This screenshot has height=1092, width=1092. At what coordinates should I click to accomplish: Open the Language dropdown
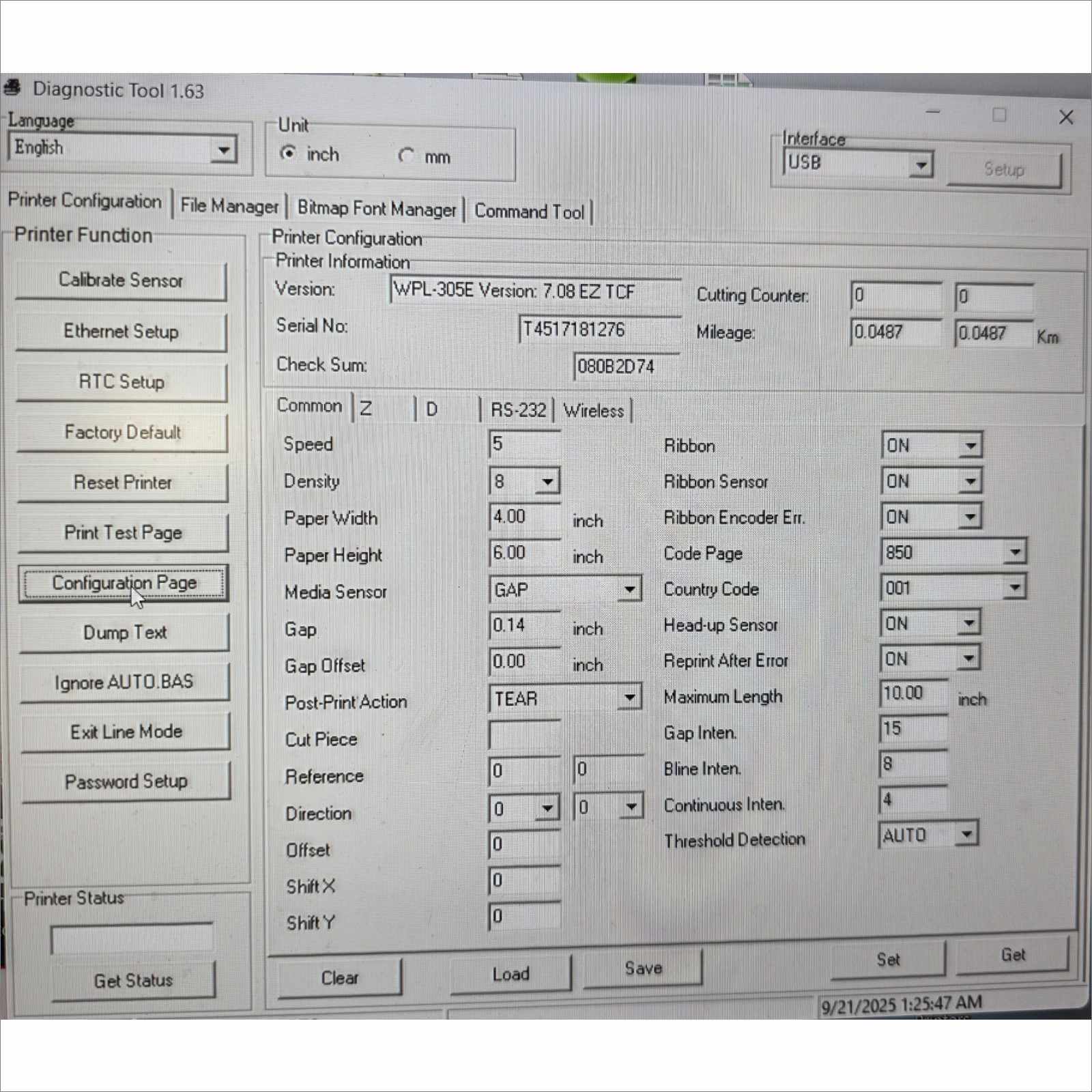click(223, 149)
